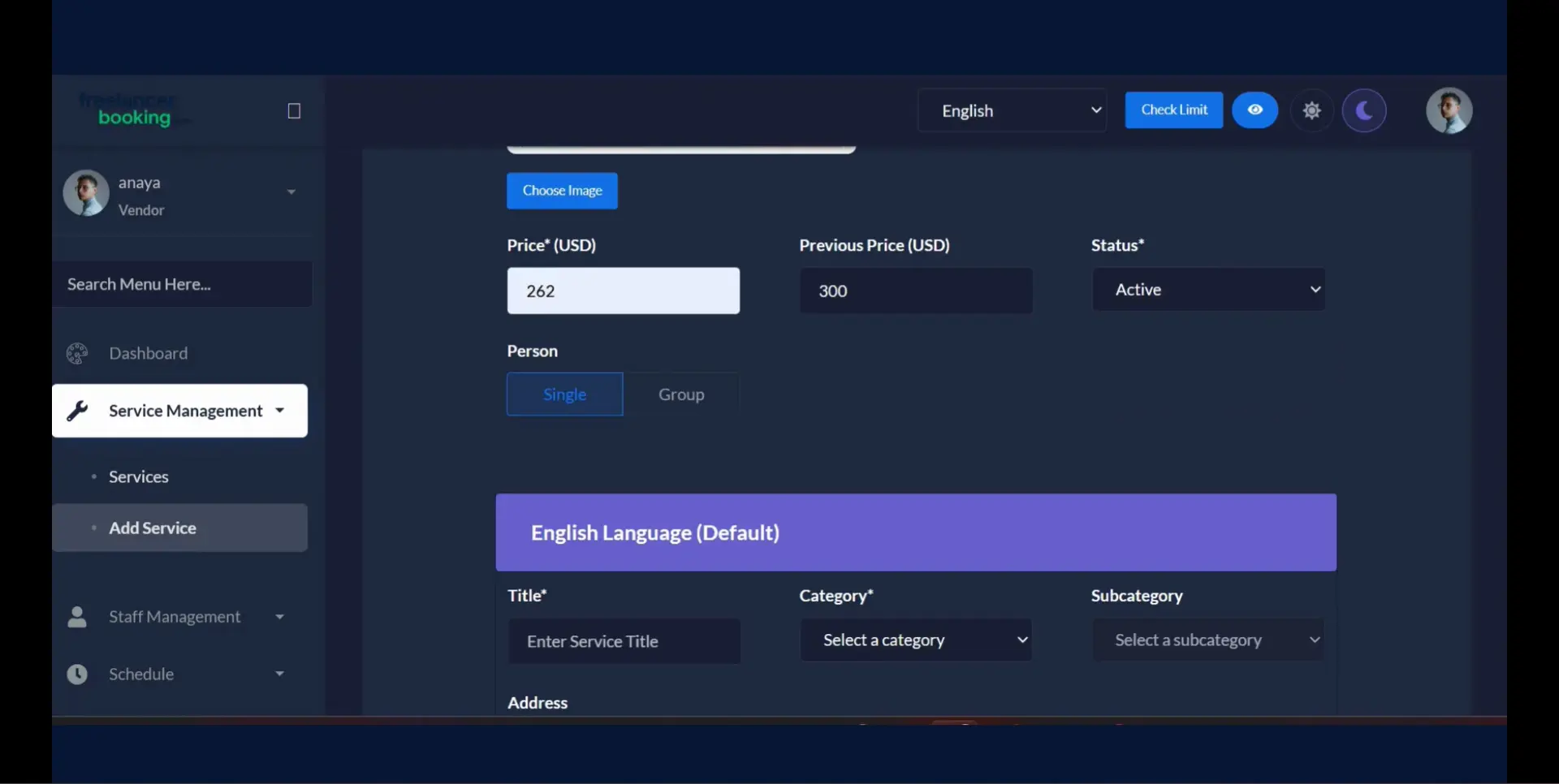Click the Staff Management person icon
The height and width of the screenshot is (784, 1559).
[77, 617]
